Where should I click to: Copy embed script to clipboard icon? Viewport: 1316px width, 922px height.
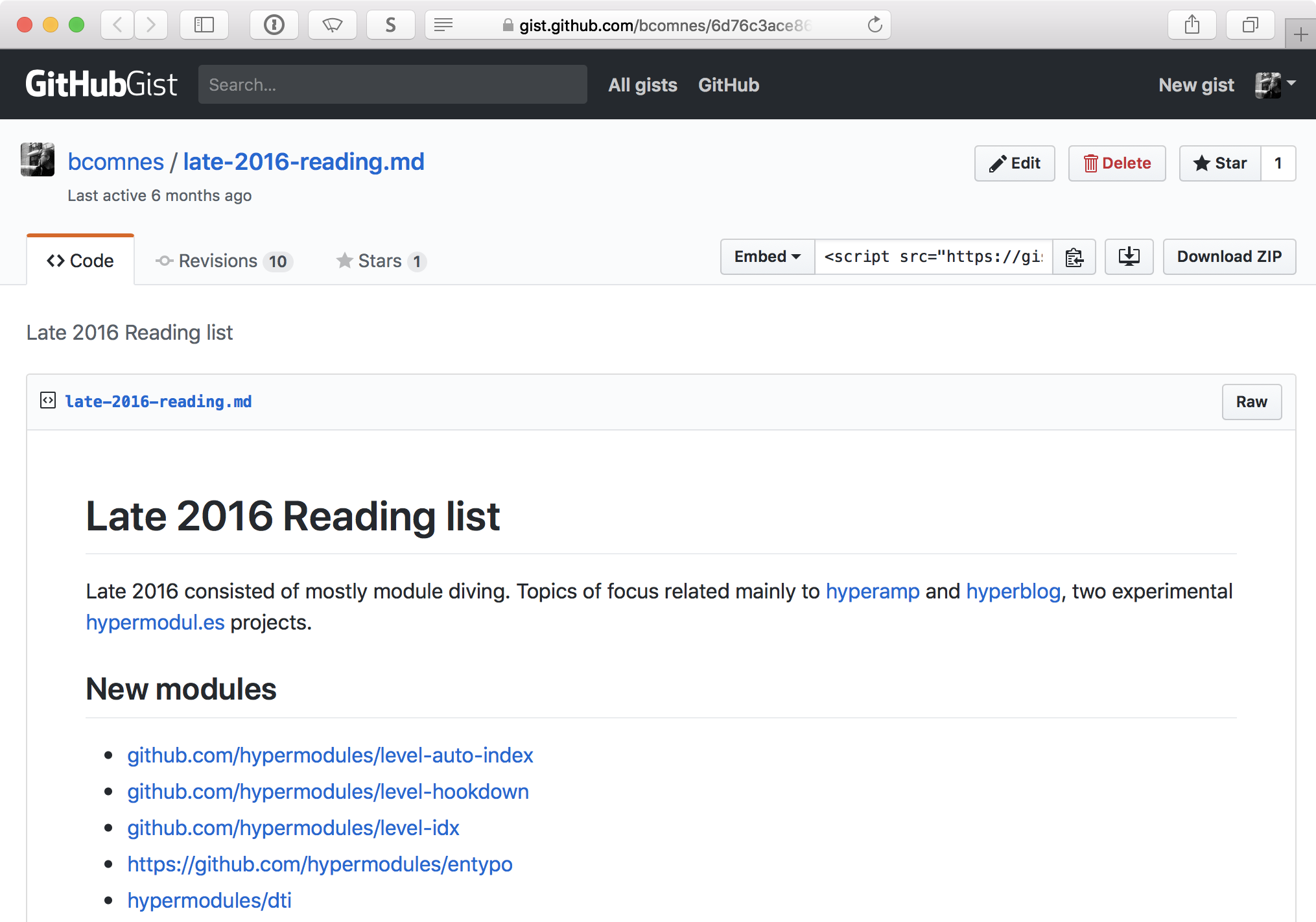[1074, 257]
